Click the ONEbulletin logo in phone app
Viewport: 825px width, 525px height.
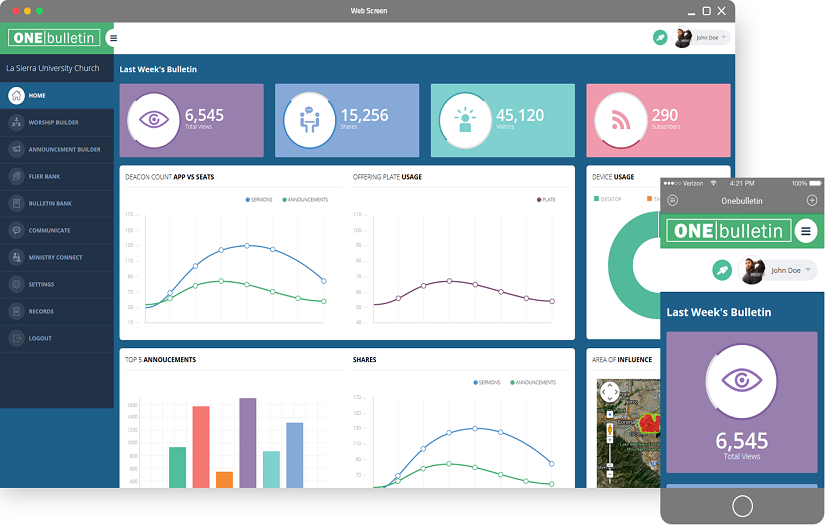(x=729, y=231)
